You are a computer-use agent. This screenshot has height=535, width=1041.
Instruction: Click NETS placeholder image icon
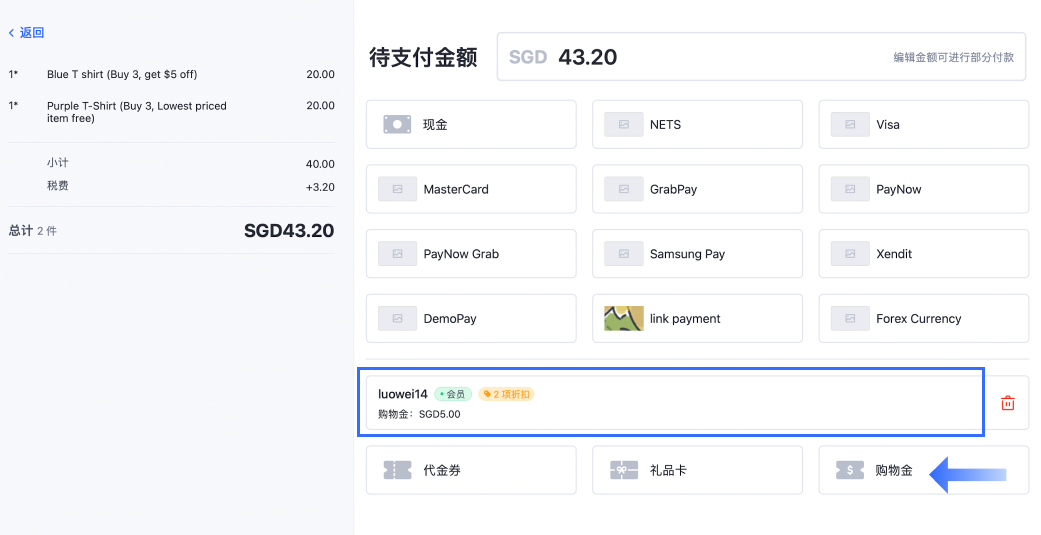pyautogui.click(x=623, y=124)
